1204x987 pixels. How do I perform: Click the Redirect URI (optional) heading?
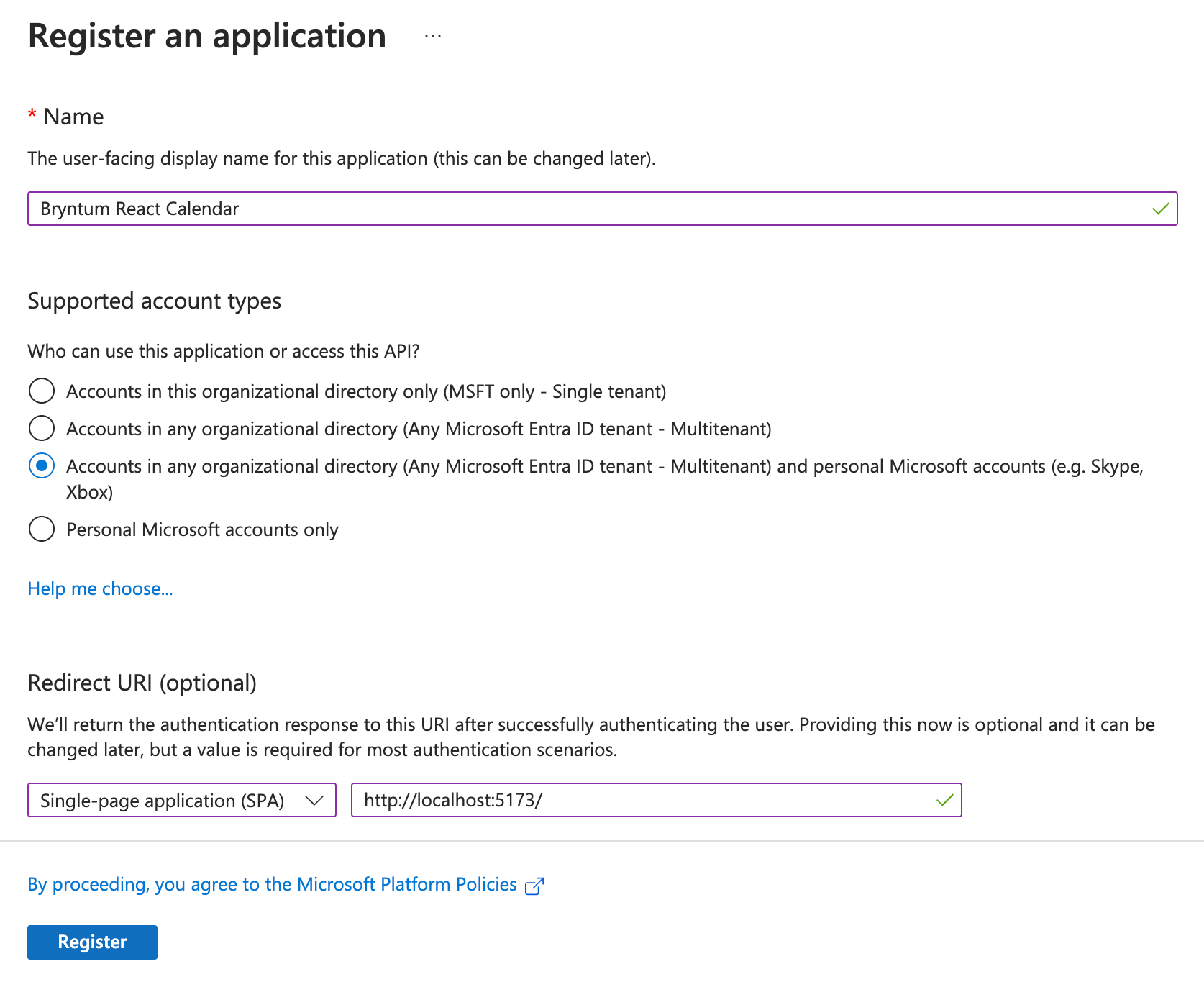[142, 683]
